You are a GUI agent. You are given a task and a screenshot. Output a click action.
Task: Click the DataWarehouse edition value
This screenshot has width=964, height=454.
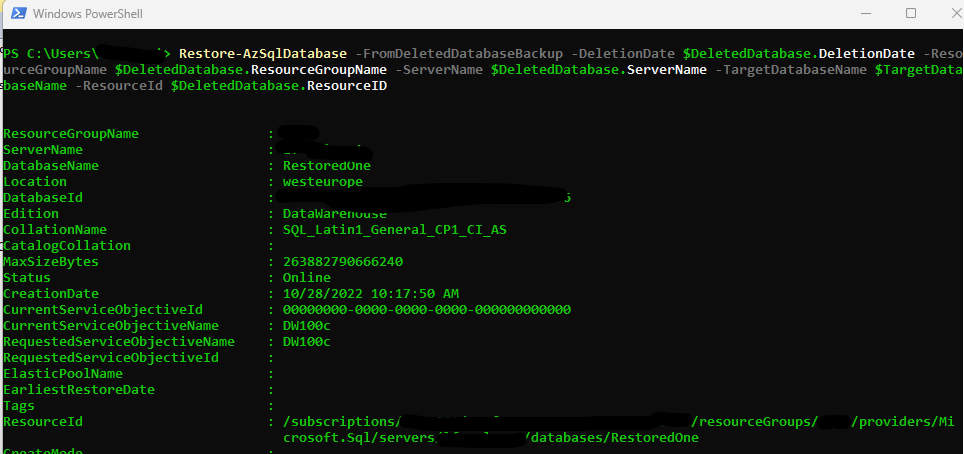(x=334, y=213)
